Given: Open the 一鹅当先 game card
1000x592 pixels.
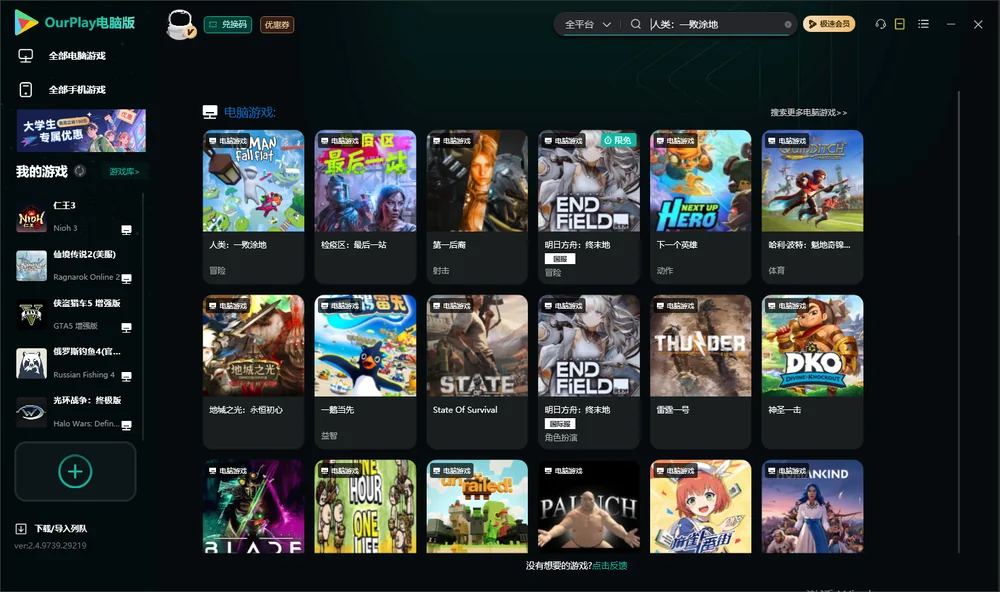Looking at the screenshot, I should tap(365, 372).
